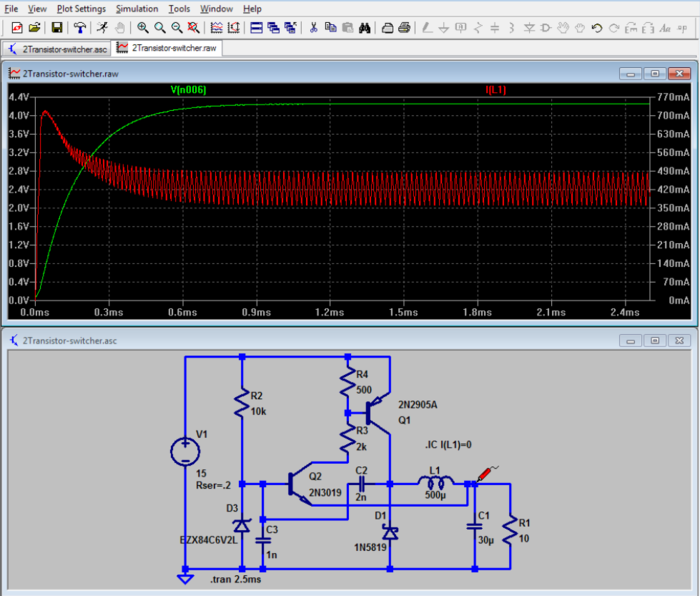Open the Tools menu
Image resolution: width=700 pixels, height=596 pixels.
click(x=179, y=9)
